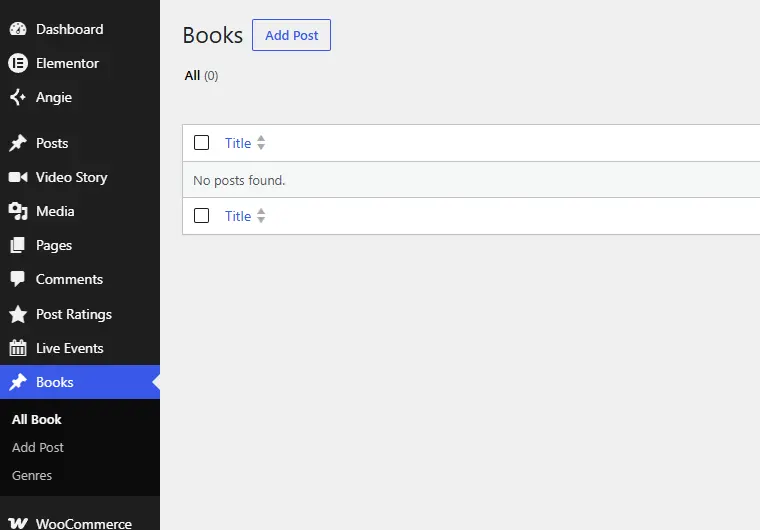Click the Media library icon

[18, 211]
